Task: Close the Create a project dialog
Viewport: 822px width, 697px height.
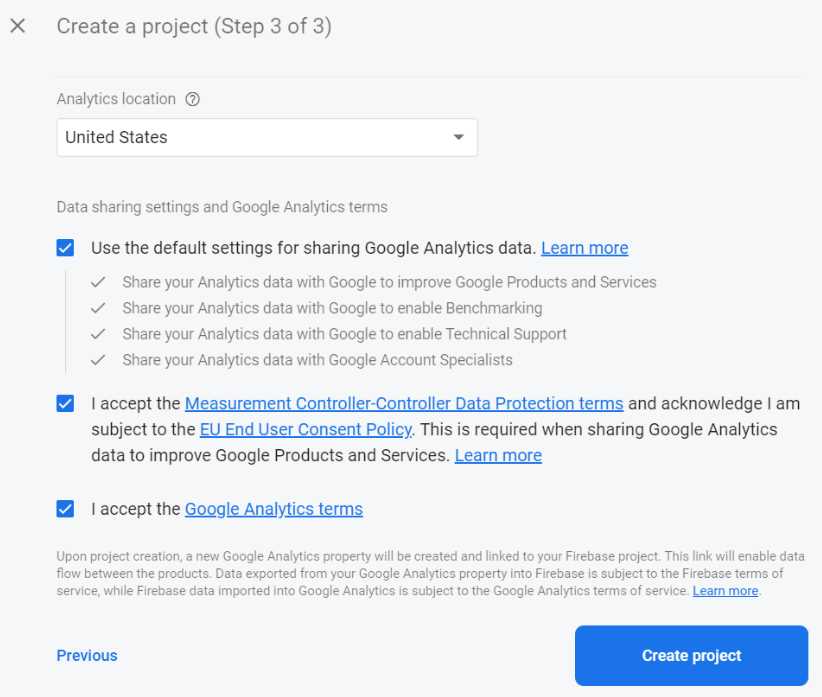Action: click(17, 26)
